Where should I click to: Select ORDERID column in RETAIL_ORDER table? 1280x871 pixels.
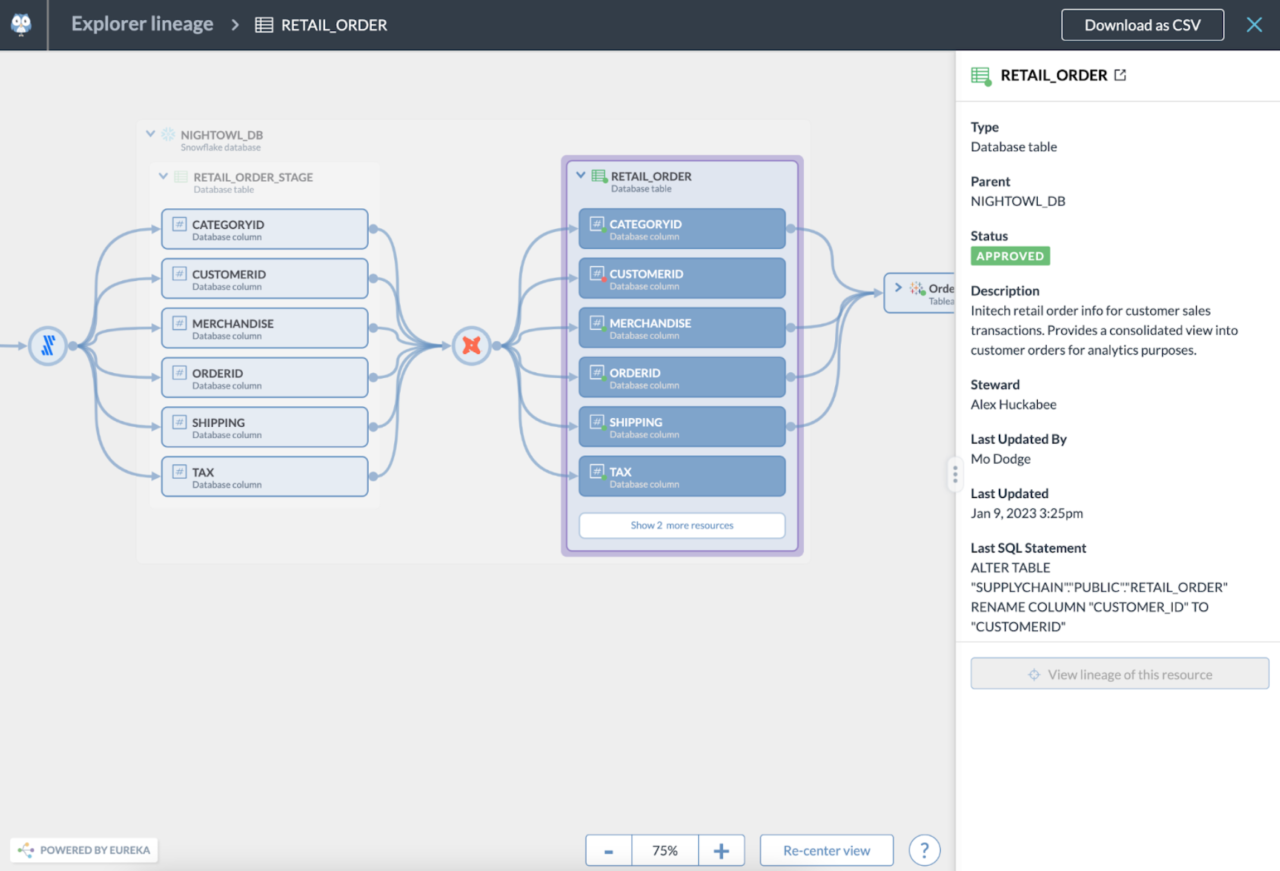click(x=682, y=377)
